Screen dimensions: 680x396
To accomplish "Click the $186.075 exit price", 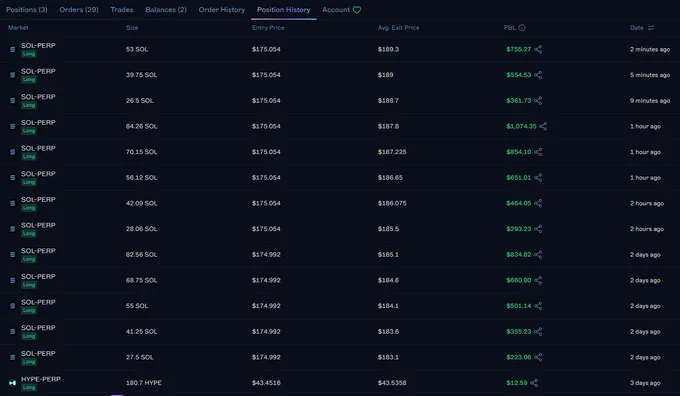I will (392, 203).
